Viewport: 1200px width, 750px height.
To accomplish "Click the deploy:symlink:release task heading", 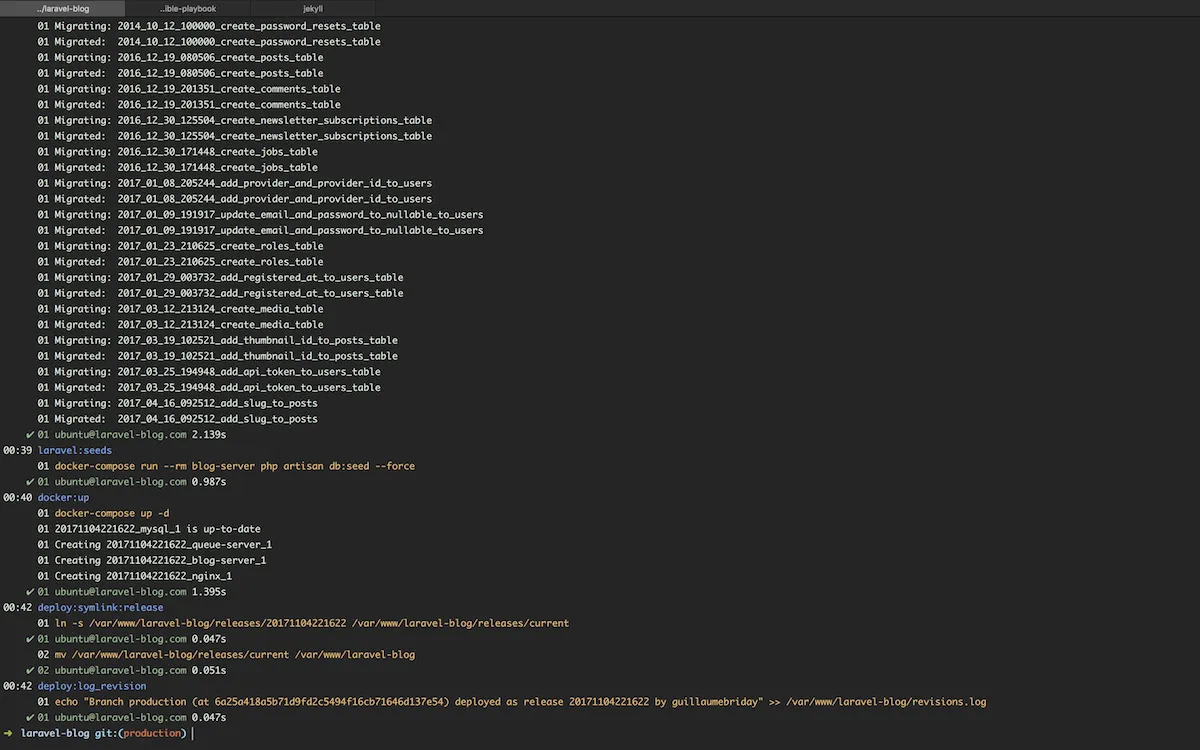I will click(101, 607).
